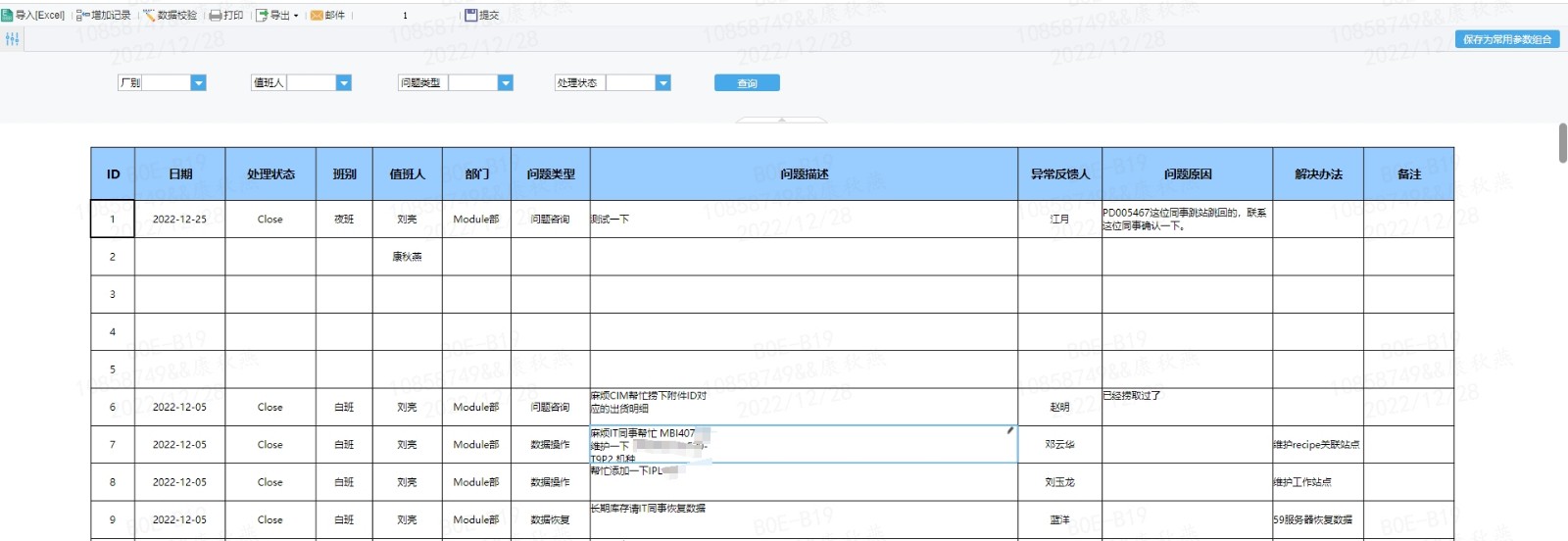Open the 导出 export menu
The image size is (1568, 541).
[x=277, y=15]
